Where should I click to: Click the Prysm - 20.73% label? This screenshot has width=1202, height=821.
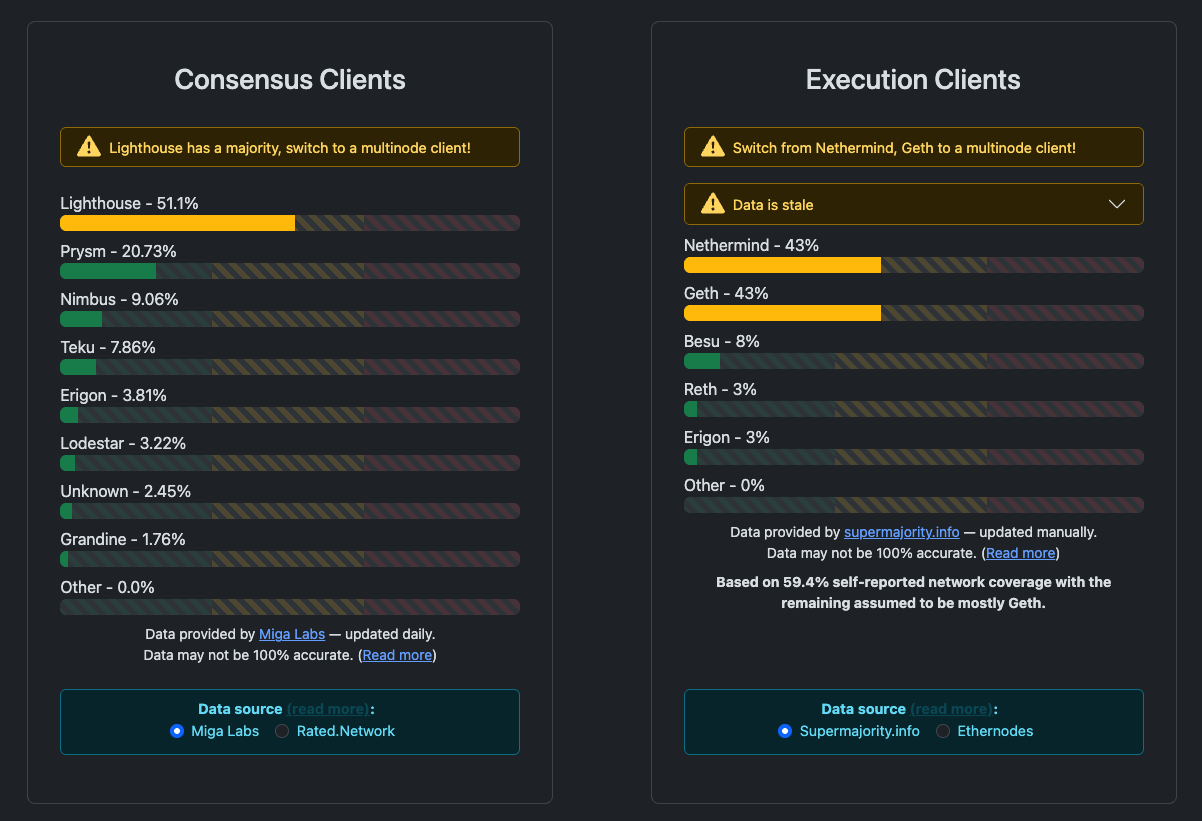tap(118, 251)
